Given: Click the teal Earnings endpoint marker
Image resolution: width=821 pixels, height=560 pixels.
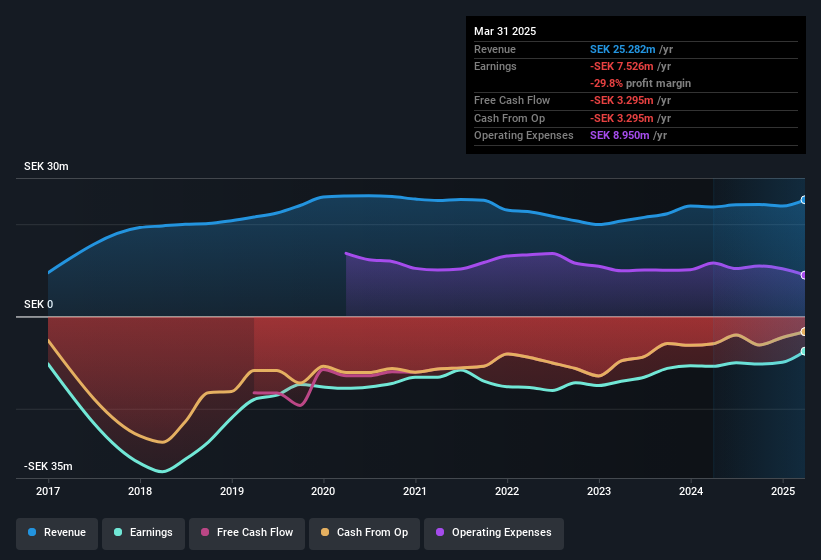Looking at the screenshot, I should pos(804,351).
